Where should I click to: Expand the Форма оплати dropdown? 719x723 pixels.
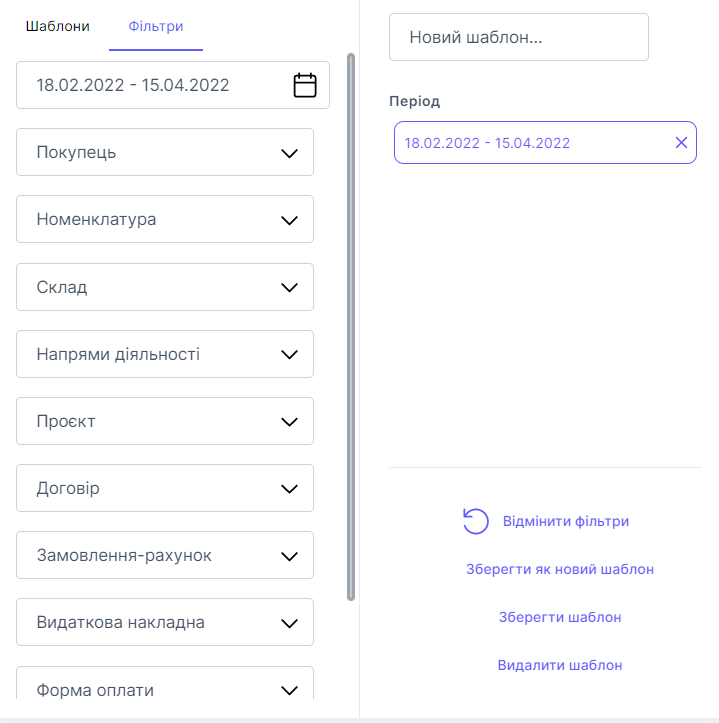[x=165, y=689]
